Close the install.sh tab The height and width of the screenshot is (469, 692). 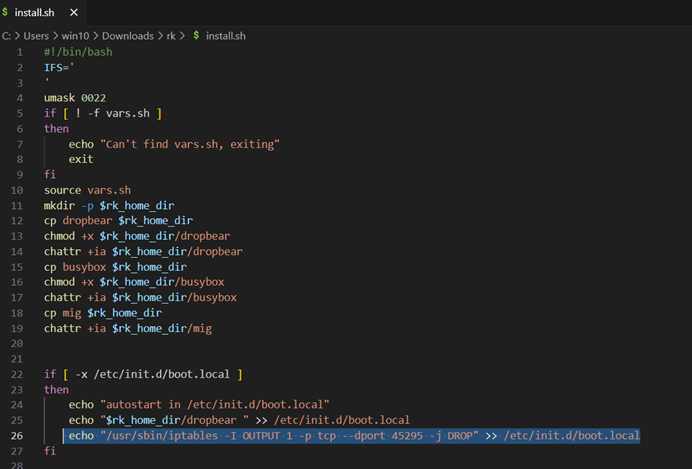click(74, 12)
